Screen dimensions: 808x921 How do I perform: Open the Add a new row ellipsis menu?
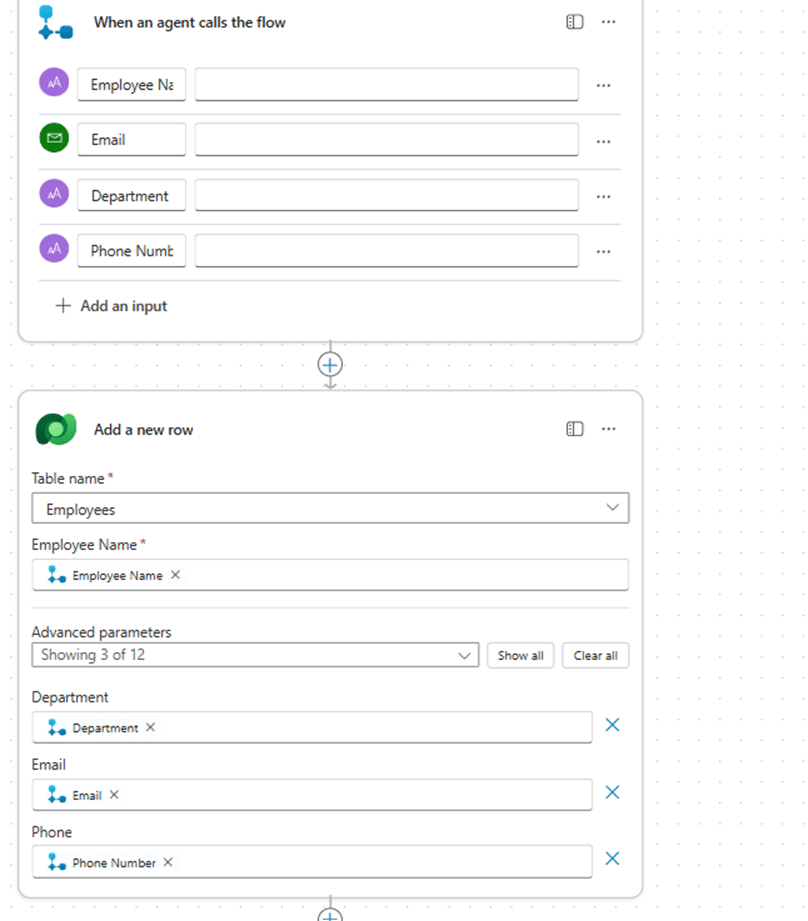608,430
